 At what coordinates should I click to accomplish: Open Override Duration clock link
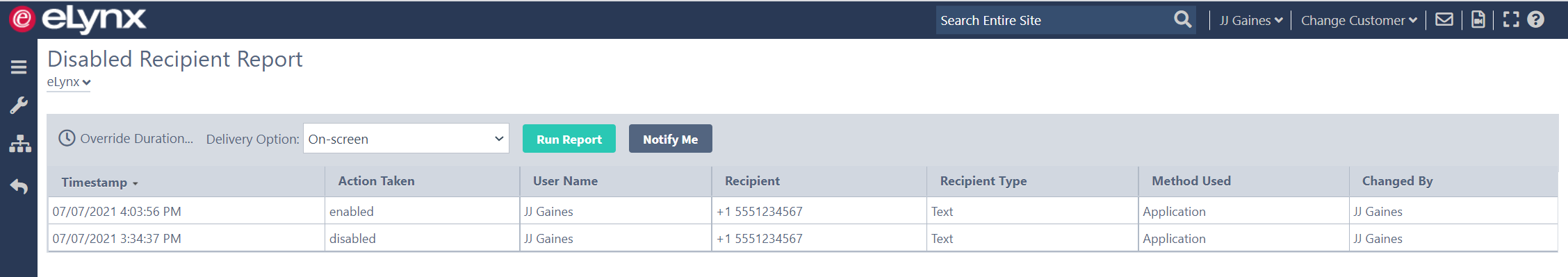[126, 138]
